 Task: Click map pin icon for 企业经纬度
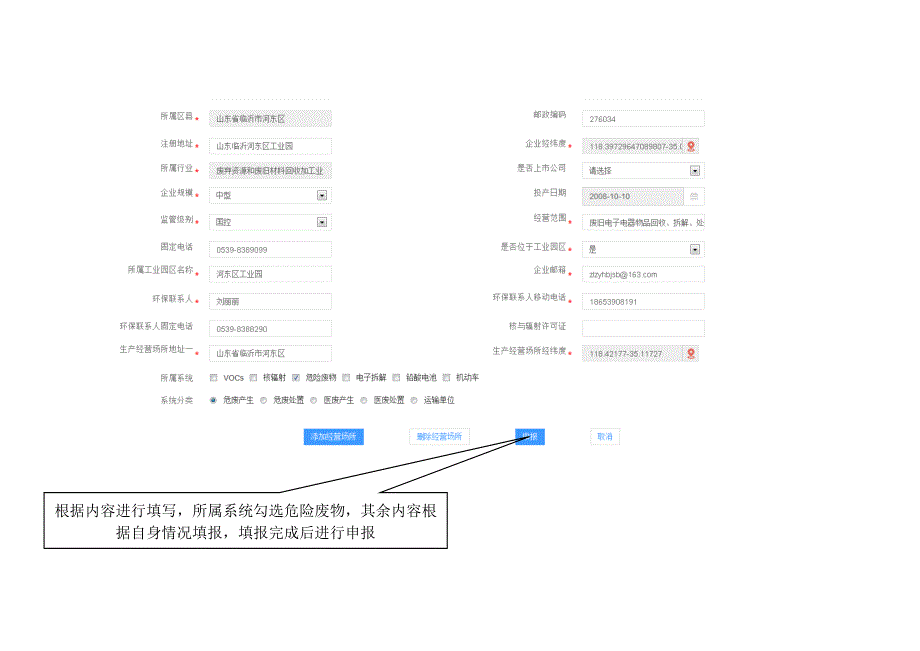click(691, 146)
